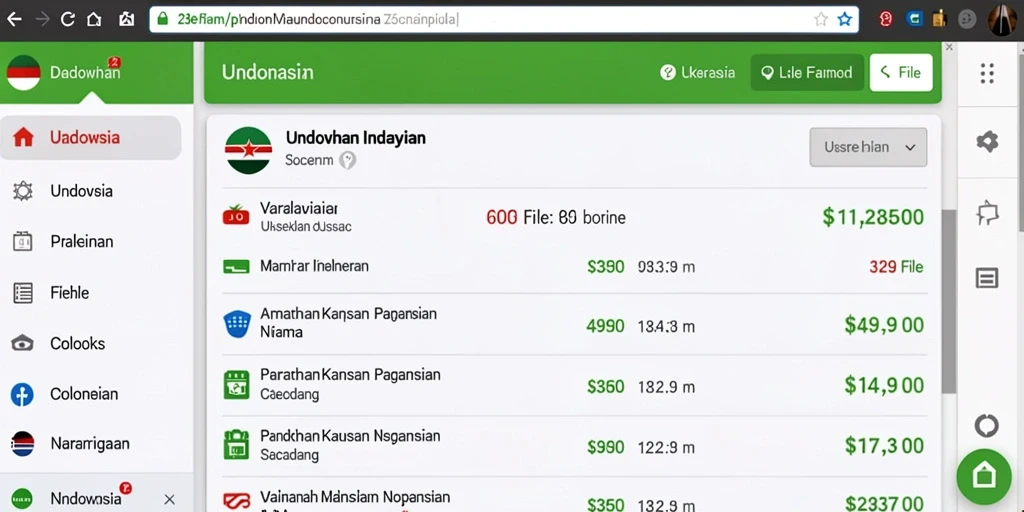
Task: Click the $11,28500 amount
Action: click(x=873, y=217)
